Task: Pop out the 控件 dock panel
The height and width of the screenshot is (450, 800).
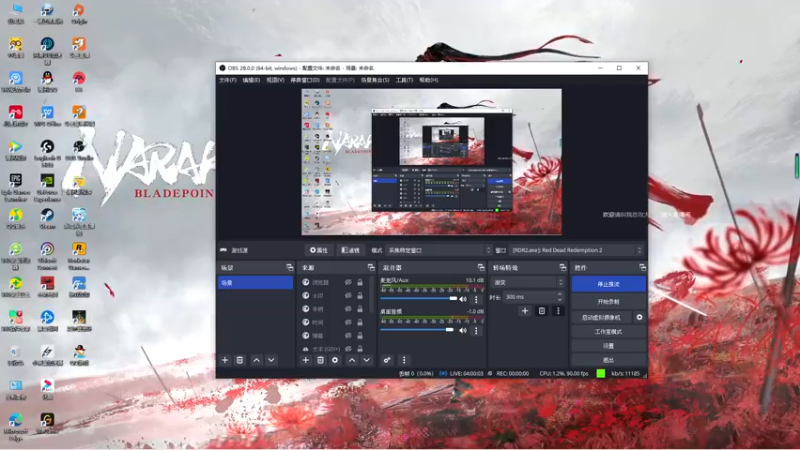Action: [642, 267]
